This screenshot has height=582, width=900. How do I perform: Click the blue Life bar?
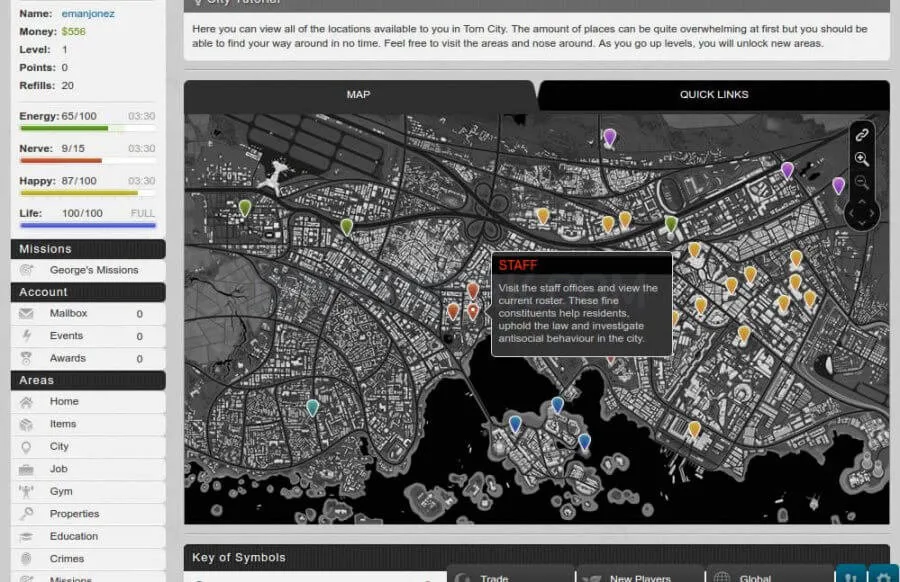point(87,226)
